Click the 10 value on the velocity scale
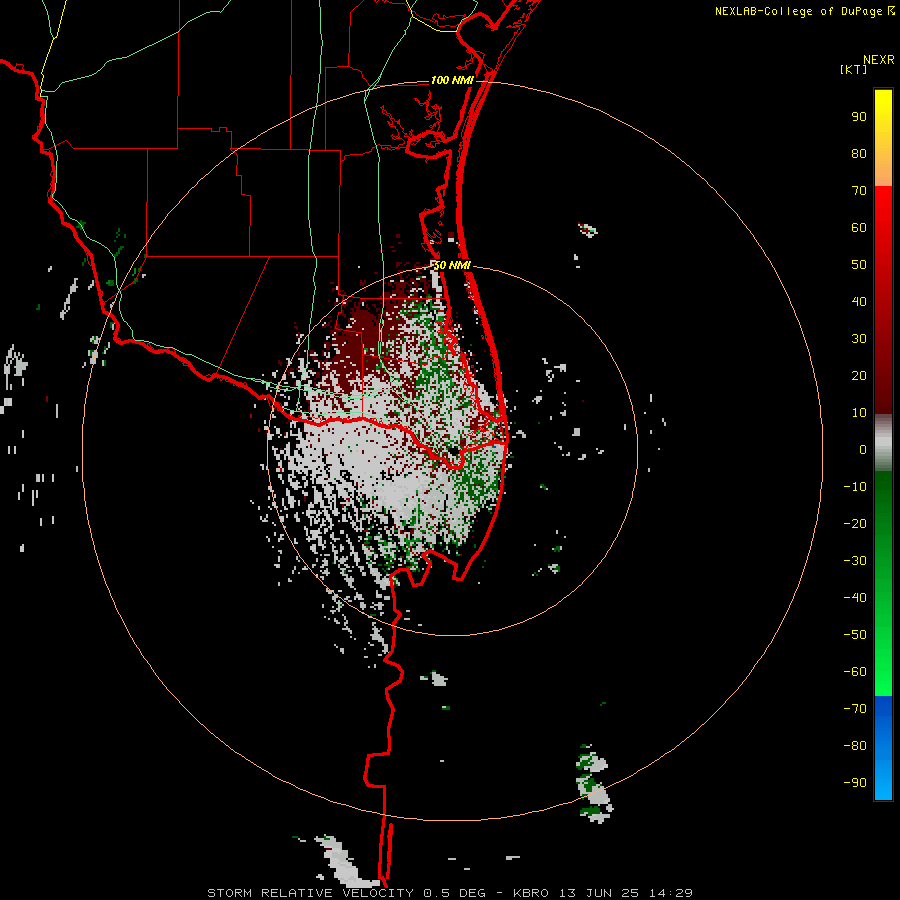The width and height of the screenshot is (900, 900). [859, 413]
